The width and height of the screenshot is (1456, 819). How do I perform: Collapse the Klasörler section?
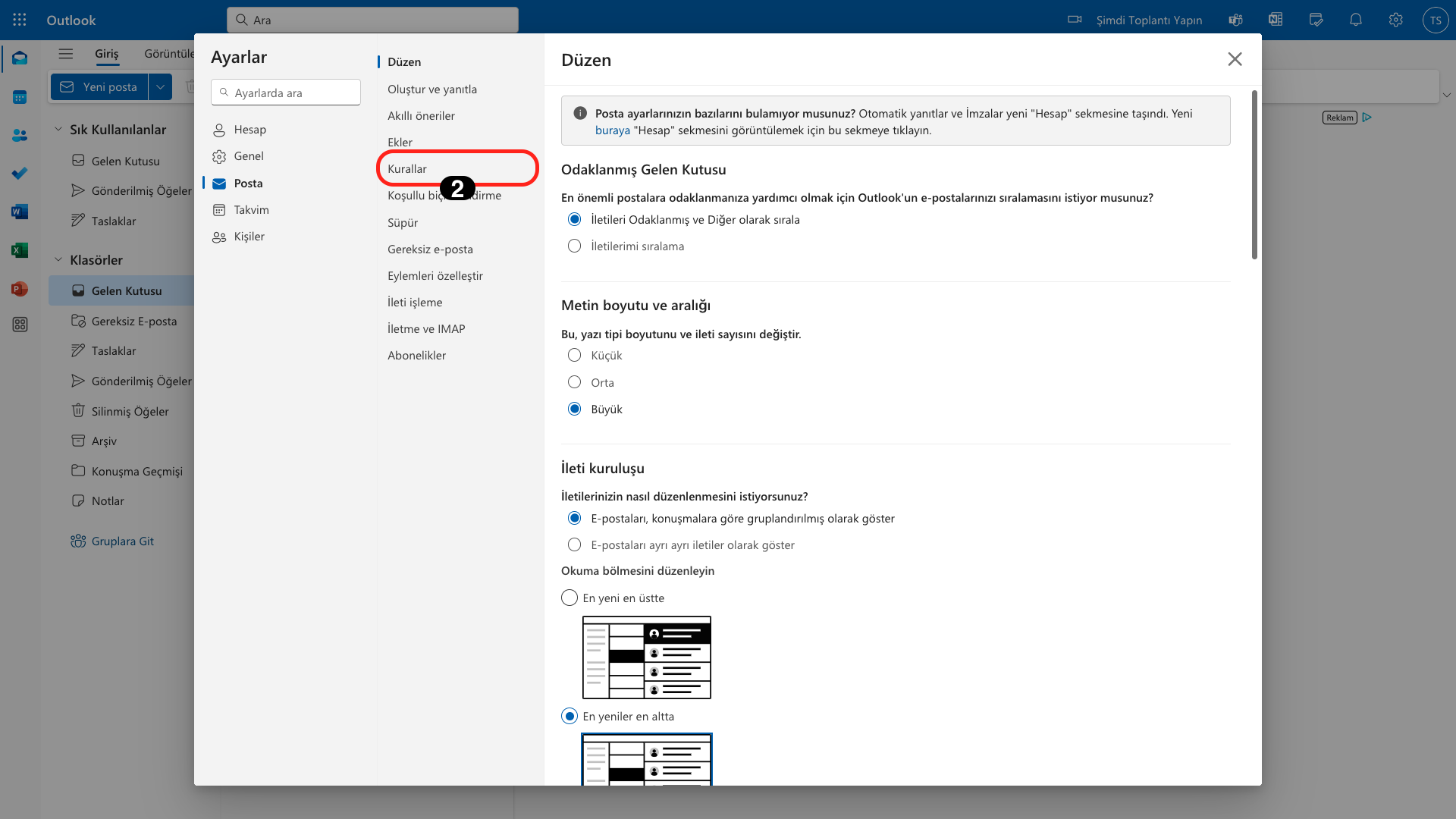[x=58, y=259]
